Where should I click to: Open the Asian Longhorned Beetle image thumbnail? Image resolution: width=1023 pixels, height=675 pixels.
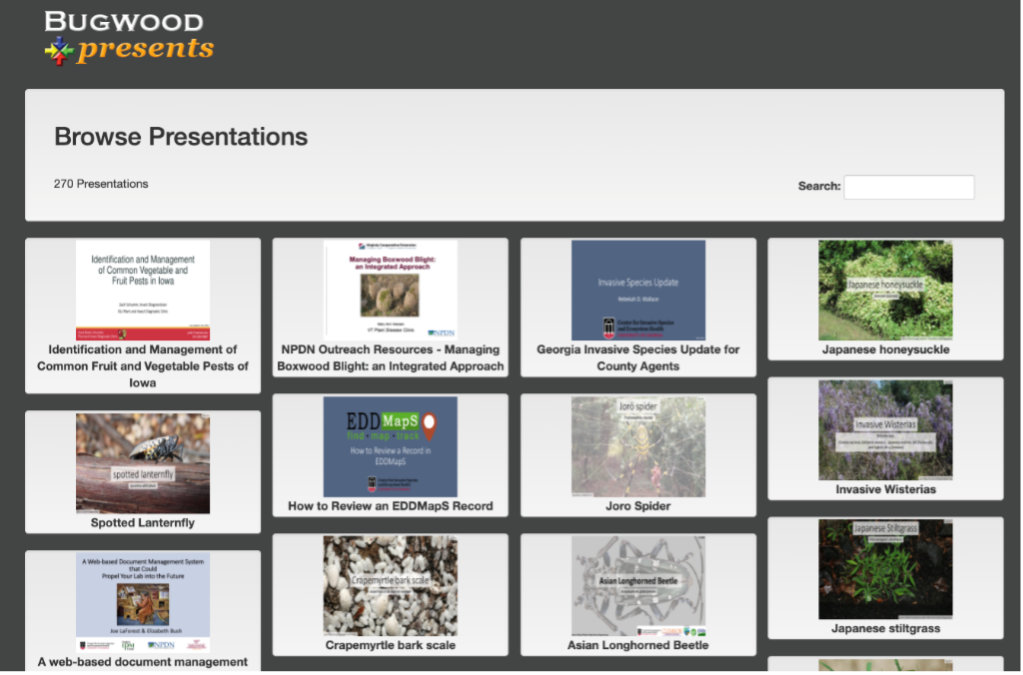(x=638, y=586)
